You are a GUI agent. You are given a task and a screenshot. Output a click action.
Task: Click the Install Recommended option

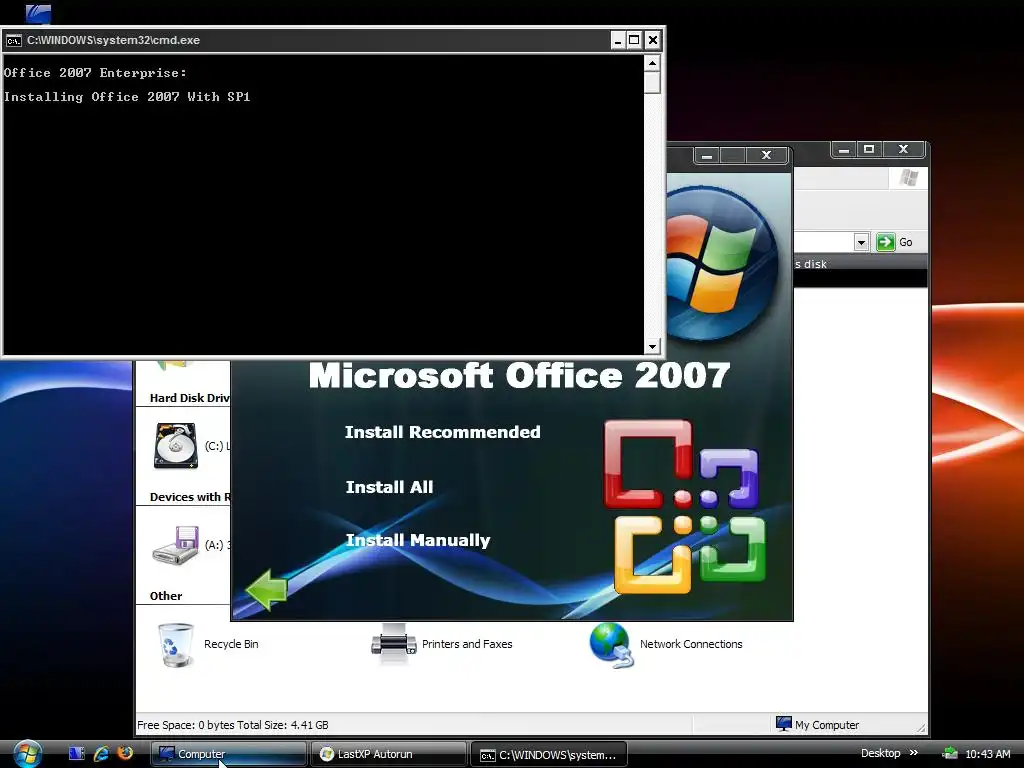click(x=442, y=432)
